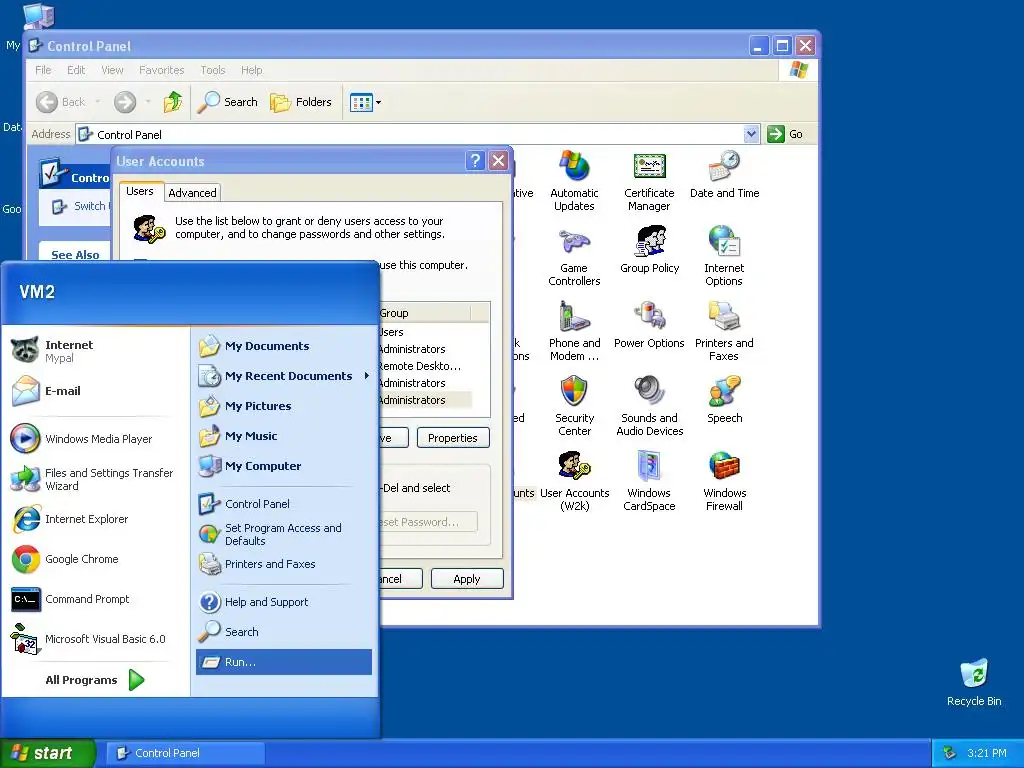1024x768 pixels.
Task: Open Phone and Modem options
Action: click(574, 332)
